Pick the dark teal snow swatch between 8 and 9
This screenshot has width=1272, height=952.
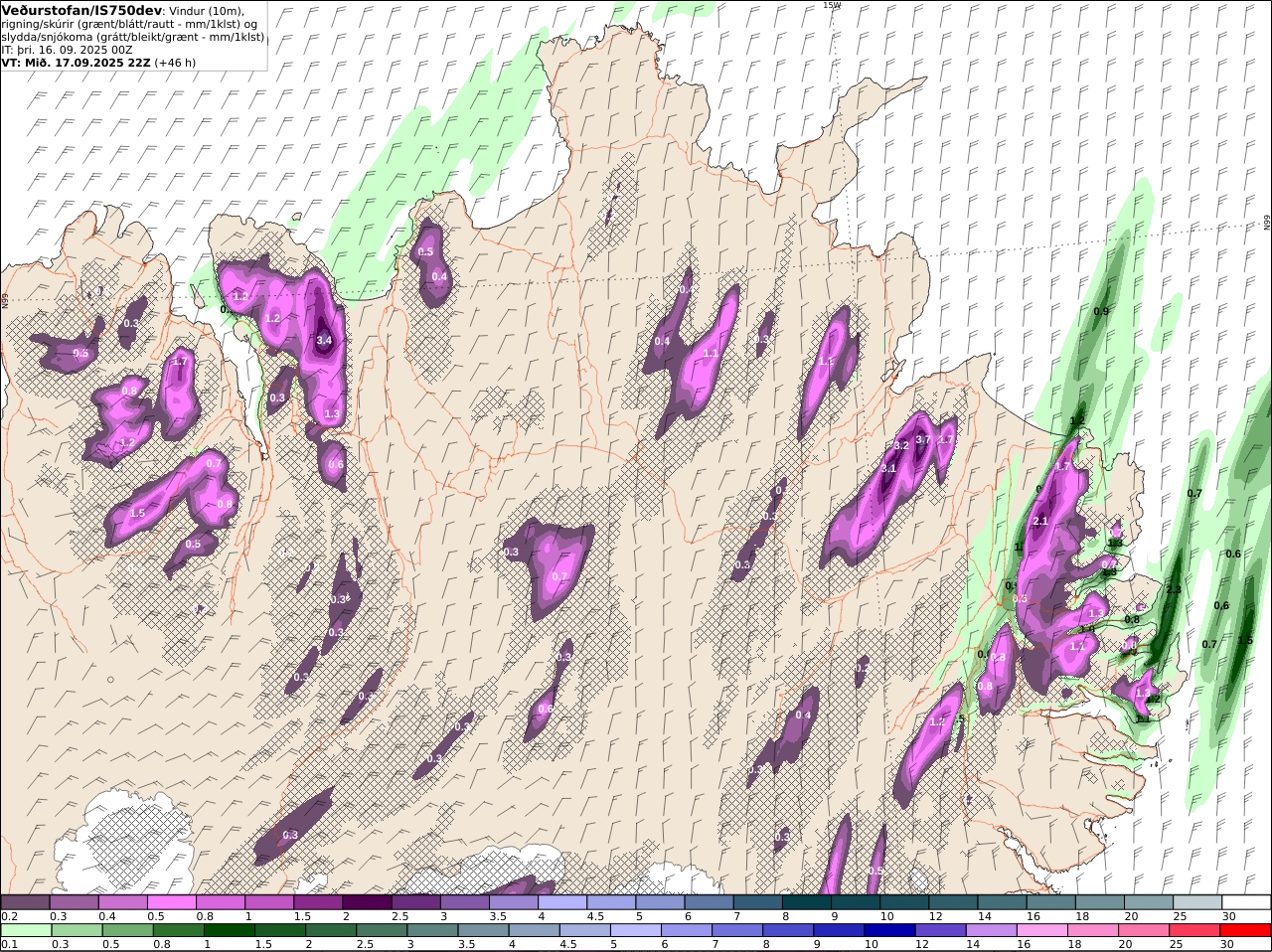coord(807,902)
